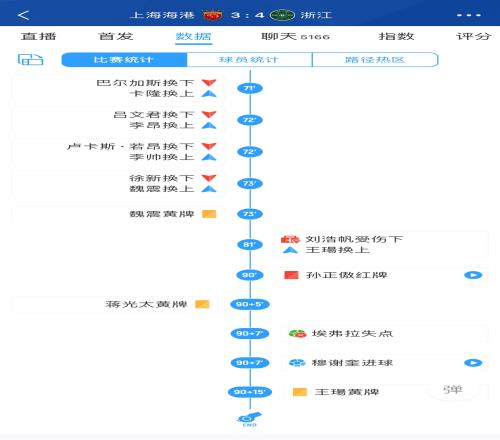The width and height of the screenshot is (500, 440).
Task: Tap blue up arrow for 卡隆换上
Action: point(209,94)
